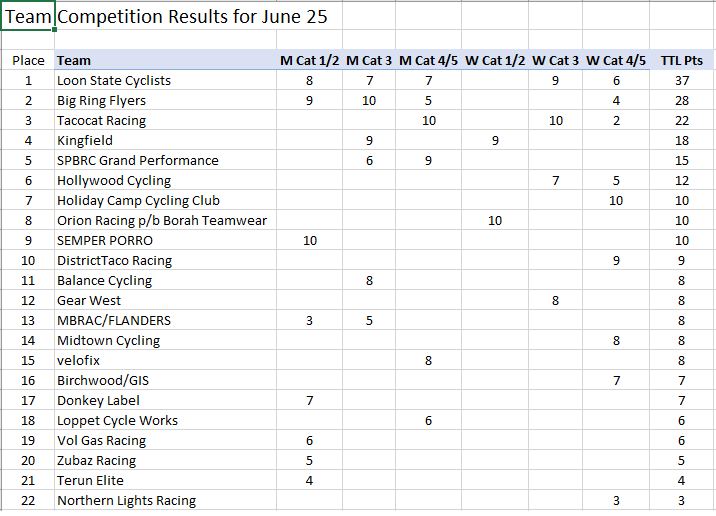
Task: Select the Donkey Label team cell
Action: tap(165, 400)
